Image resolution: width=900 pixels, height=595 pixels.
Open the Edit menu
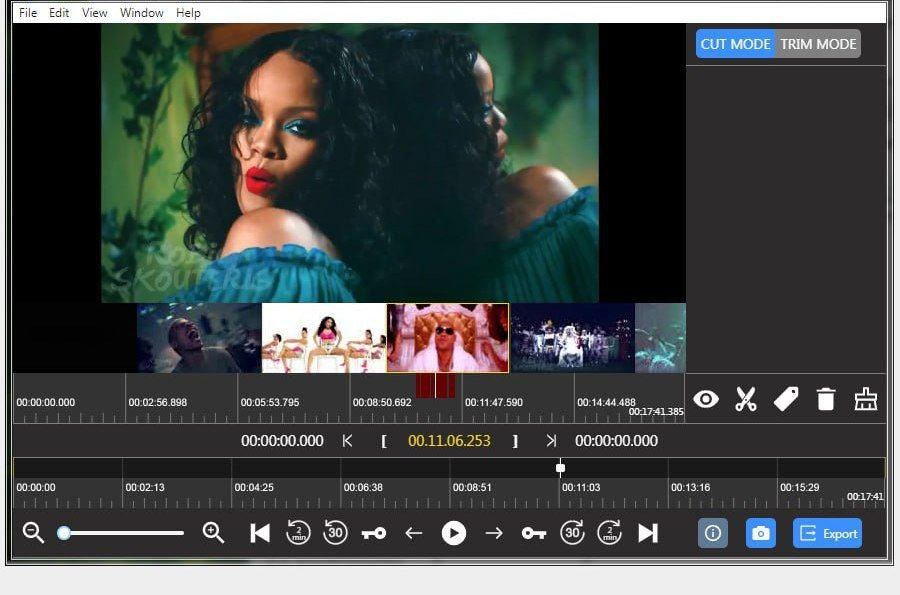point(59,13)
